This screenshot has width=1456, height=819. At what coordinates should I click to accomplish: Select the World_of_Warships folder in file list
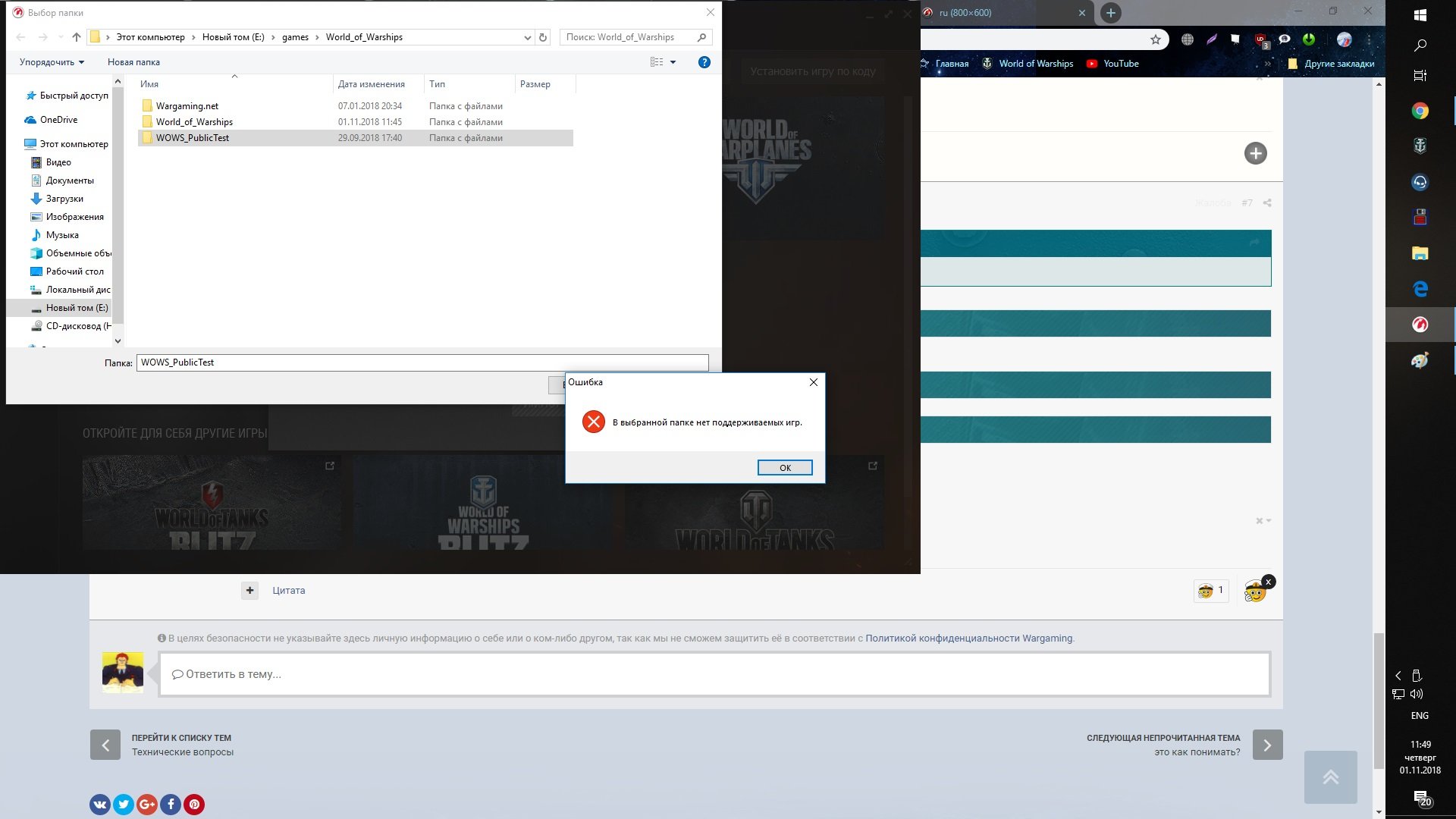pyautogui.click(x=193, y=122)
